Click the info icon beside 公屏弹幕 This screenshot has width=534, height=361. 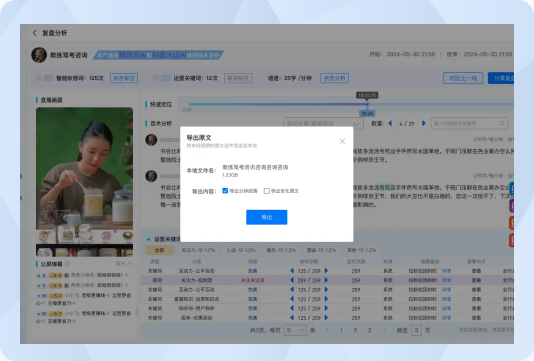tap(67, 264)
